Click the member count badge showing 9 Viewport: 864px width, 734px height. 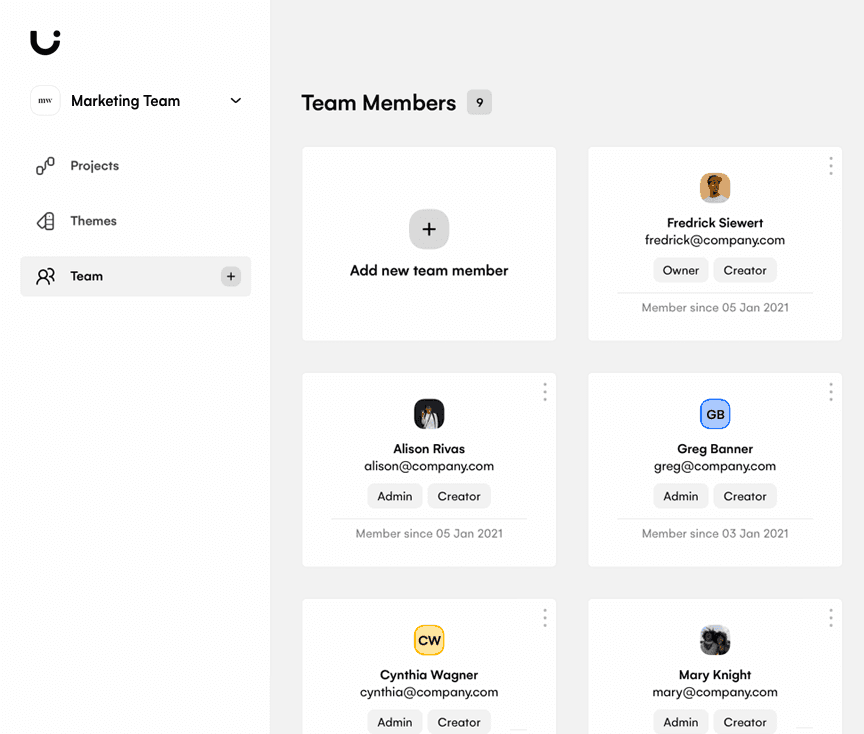click(x=479, y=103)
